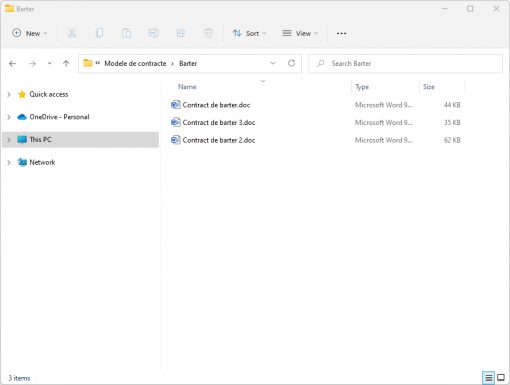Click the Paste clipboard icon
The width and height of the screenshot is (510, 385).
126,33
